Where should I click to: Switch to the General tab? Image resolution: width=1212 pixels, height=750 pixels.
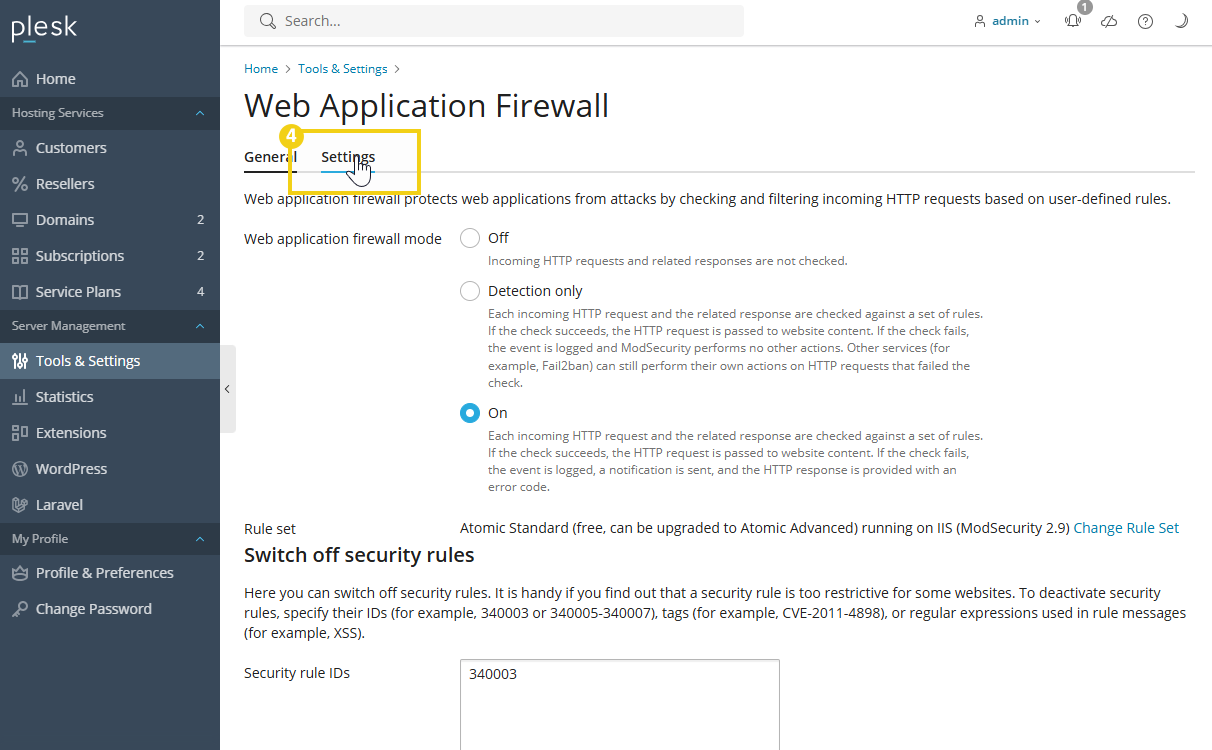pos(270,157)
